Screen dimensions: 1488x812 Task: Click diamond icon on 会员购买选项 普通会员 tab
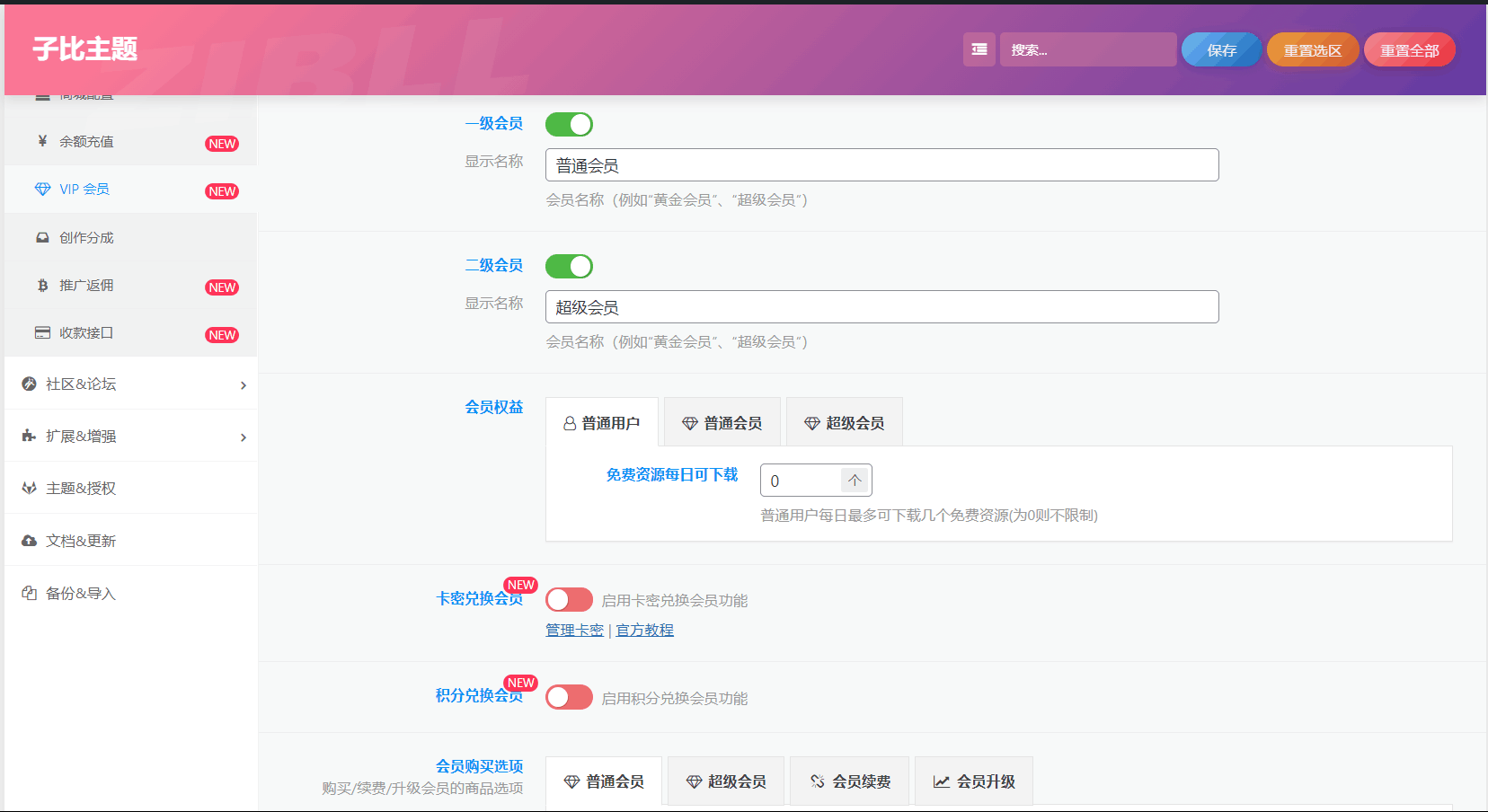571,781
